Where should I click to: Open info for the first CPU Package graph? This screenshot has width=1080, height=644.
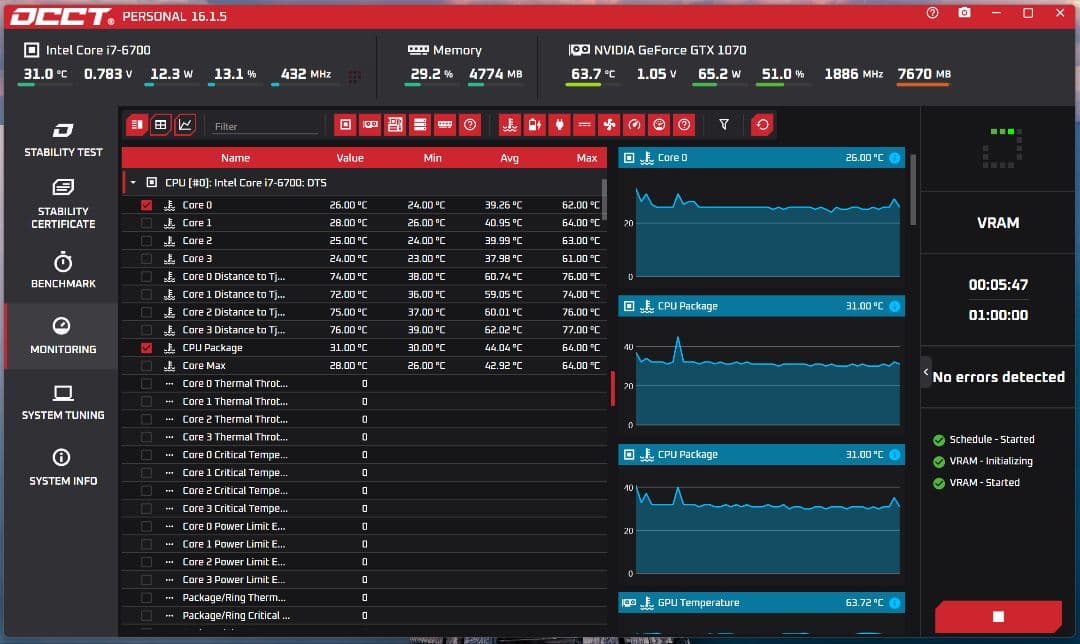[x=895, y=307]
